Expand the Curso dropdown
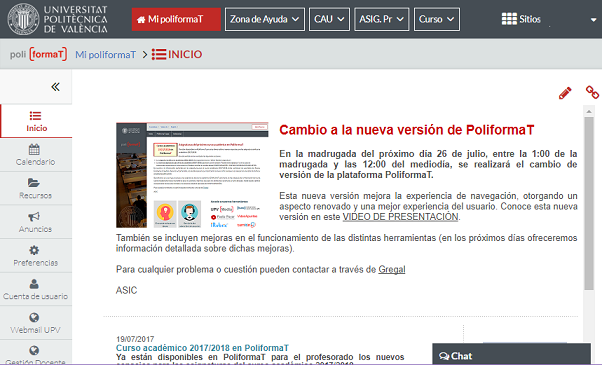The height and width of the screenshot is (365, 602). [437, 19]
